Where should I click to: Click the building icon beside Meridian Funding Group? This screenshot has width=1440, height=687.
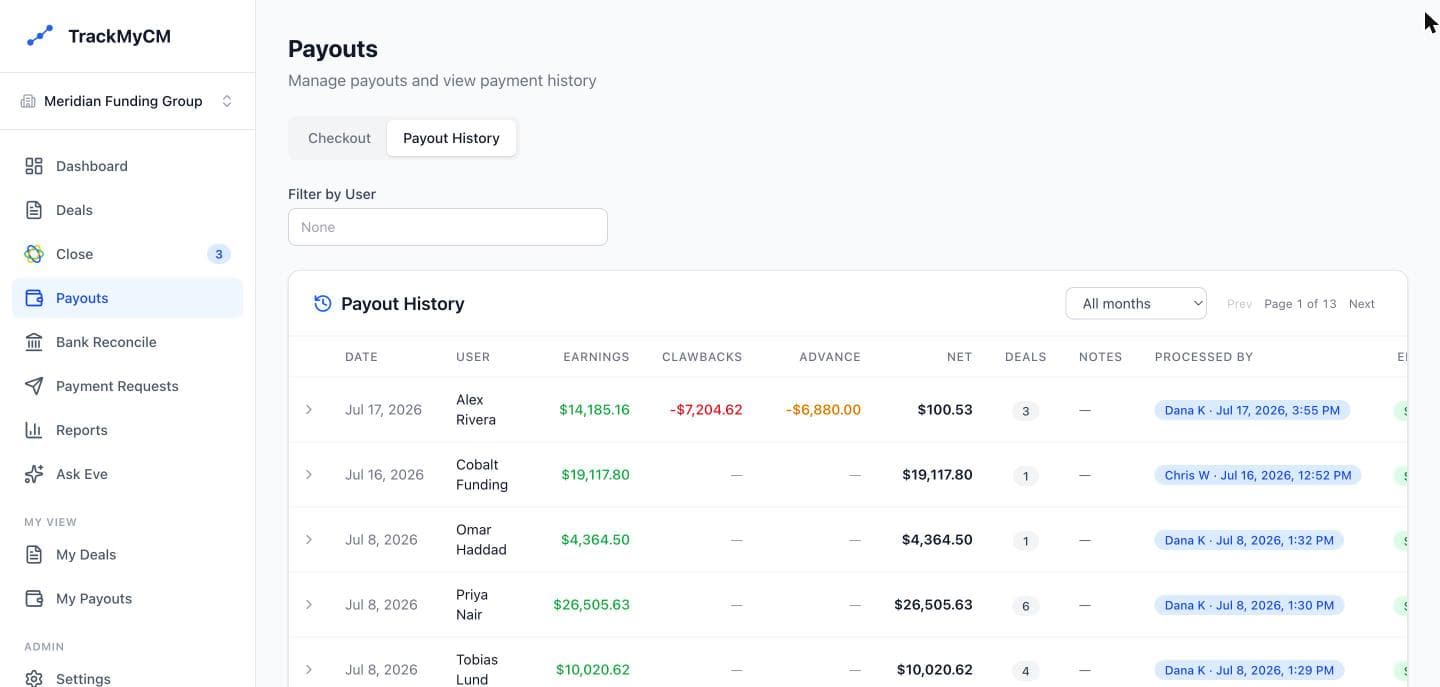(x=28, y=101)
